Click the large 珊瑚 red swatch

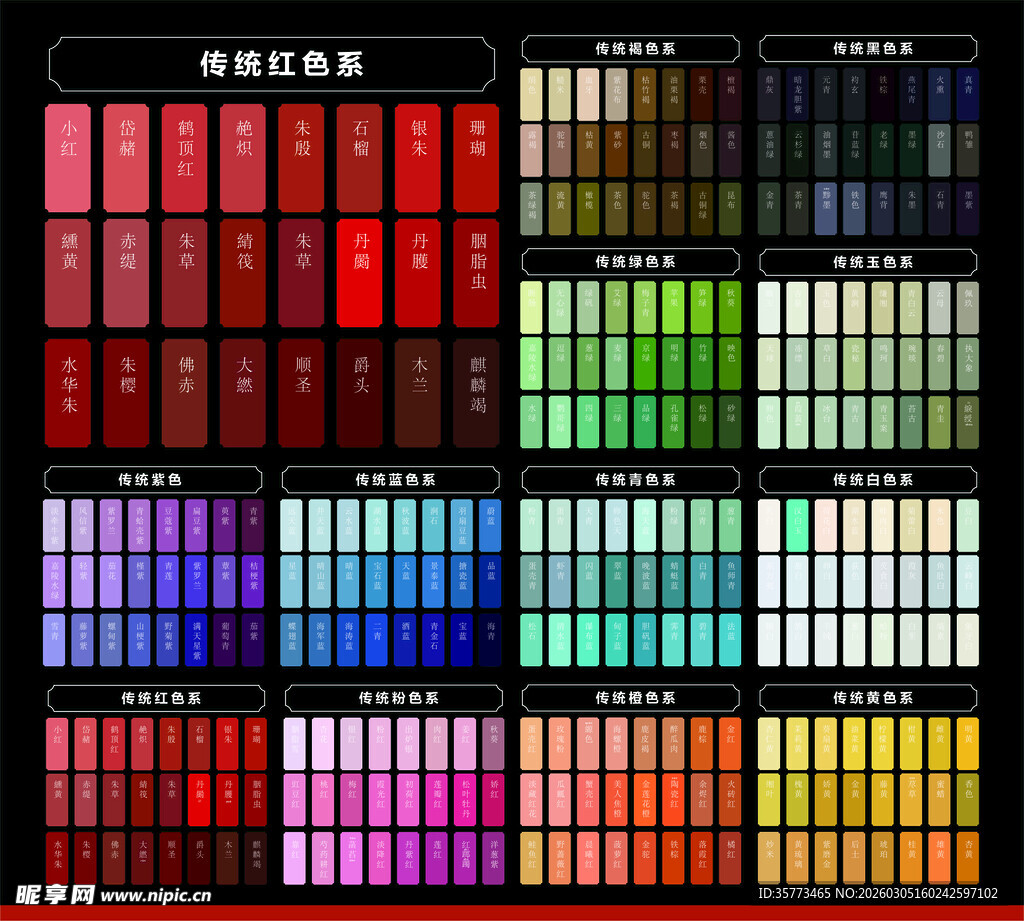pos(476,158)
